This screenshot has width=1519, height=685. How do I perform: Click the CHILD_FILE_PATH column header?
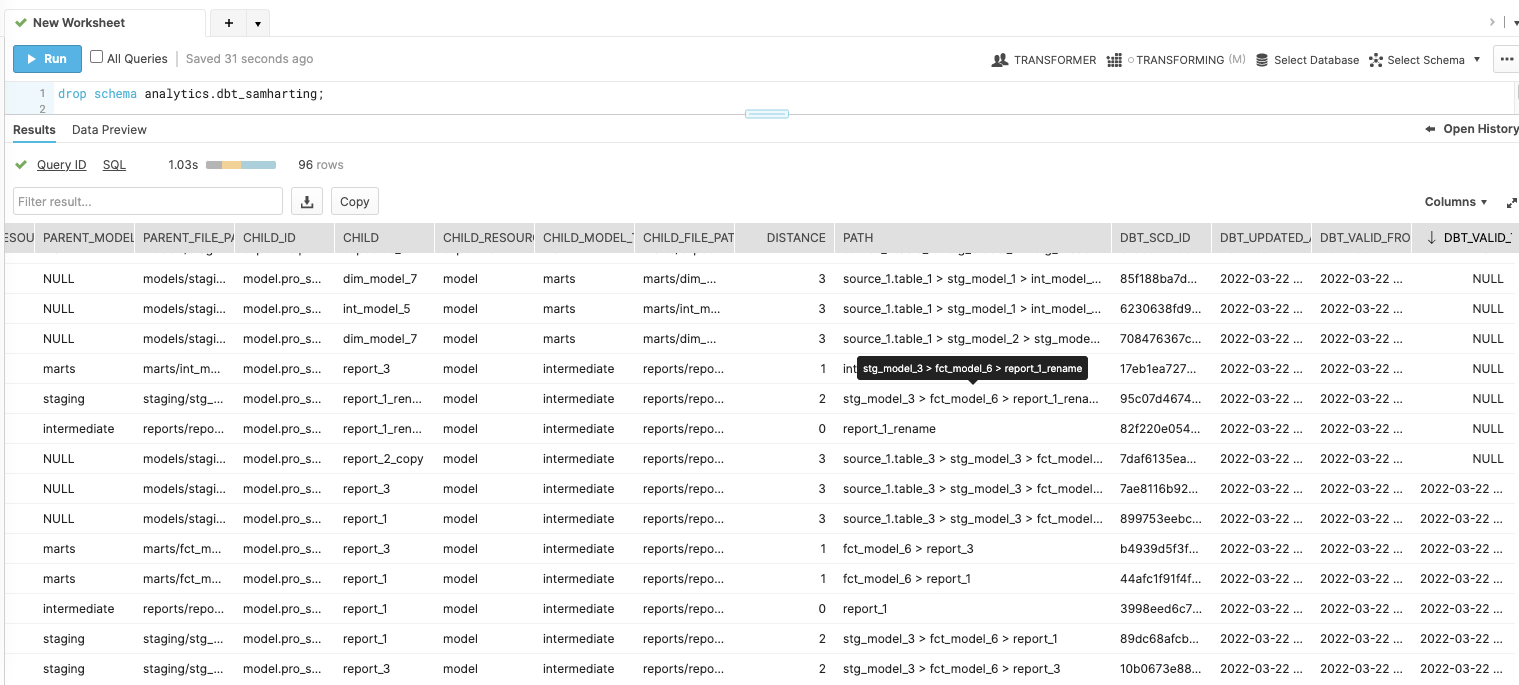pyautogui.click(x=684, y=237)
